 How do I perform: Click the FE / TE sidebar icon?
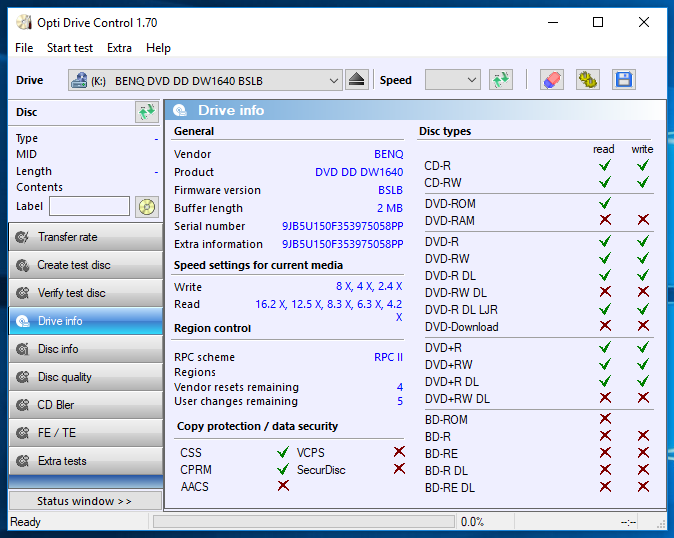(x=22, y=433)
